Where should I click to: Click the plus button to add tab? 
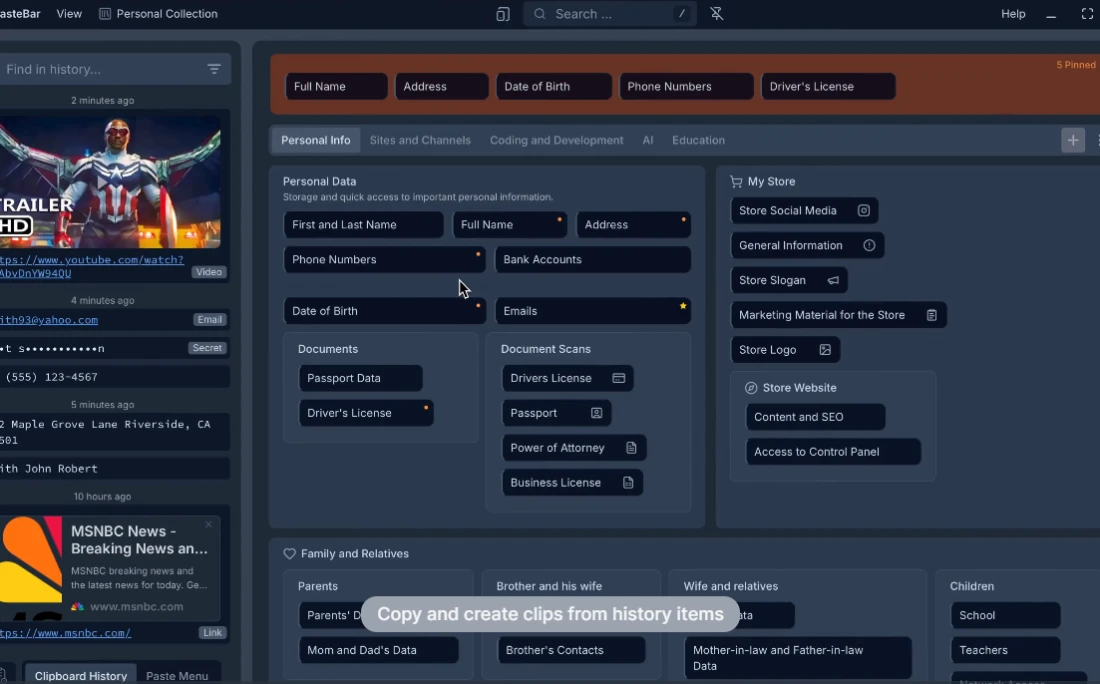1073,140
